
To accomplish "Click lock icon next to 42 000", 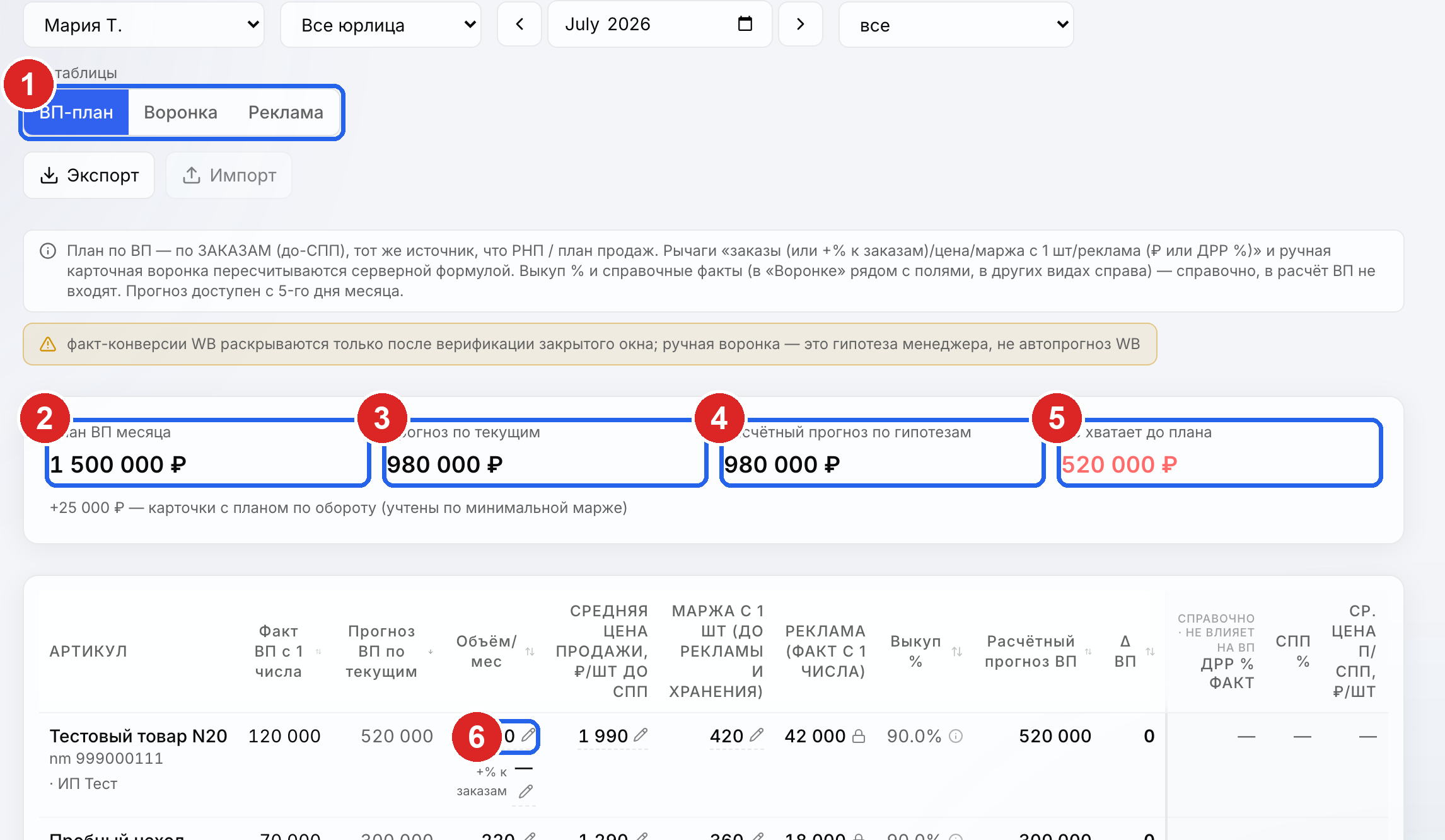I will (859, 736).
